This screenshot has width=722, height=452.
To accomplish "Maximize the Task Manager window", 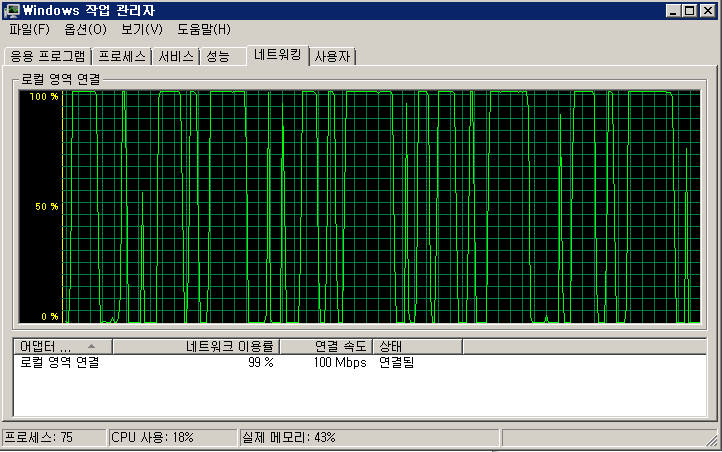I will [689, 11].
